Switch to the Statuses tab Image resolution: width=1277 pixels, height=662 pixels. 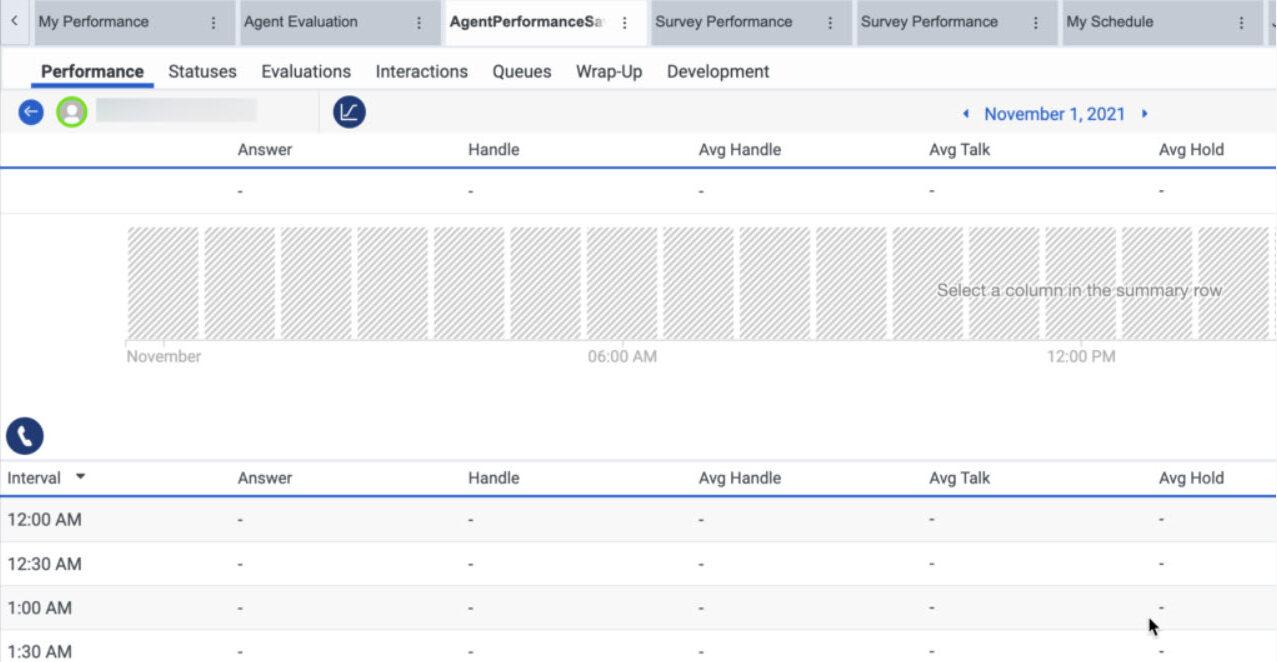click(202, 71)
